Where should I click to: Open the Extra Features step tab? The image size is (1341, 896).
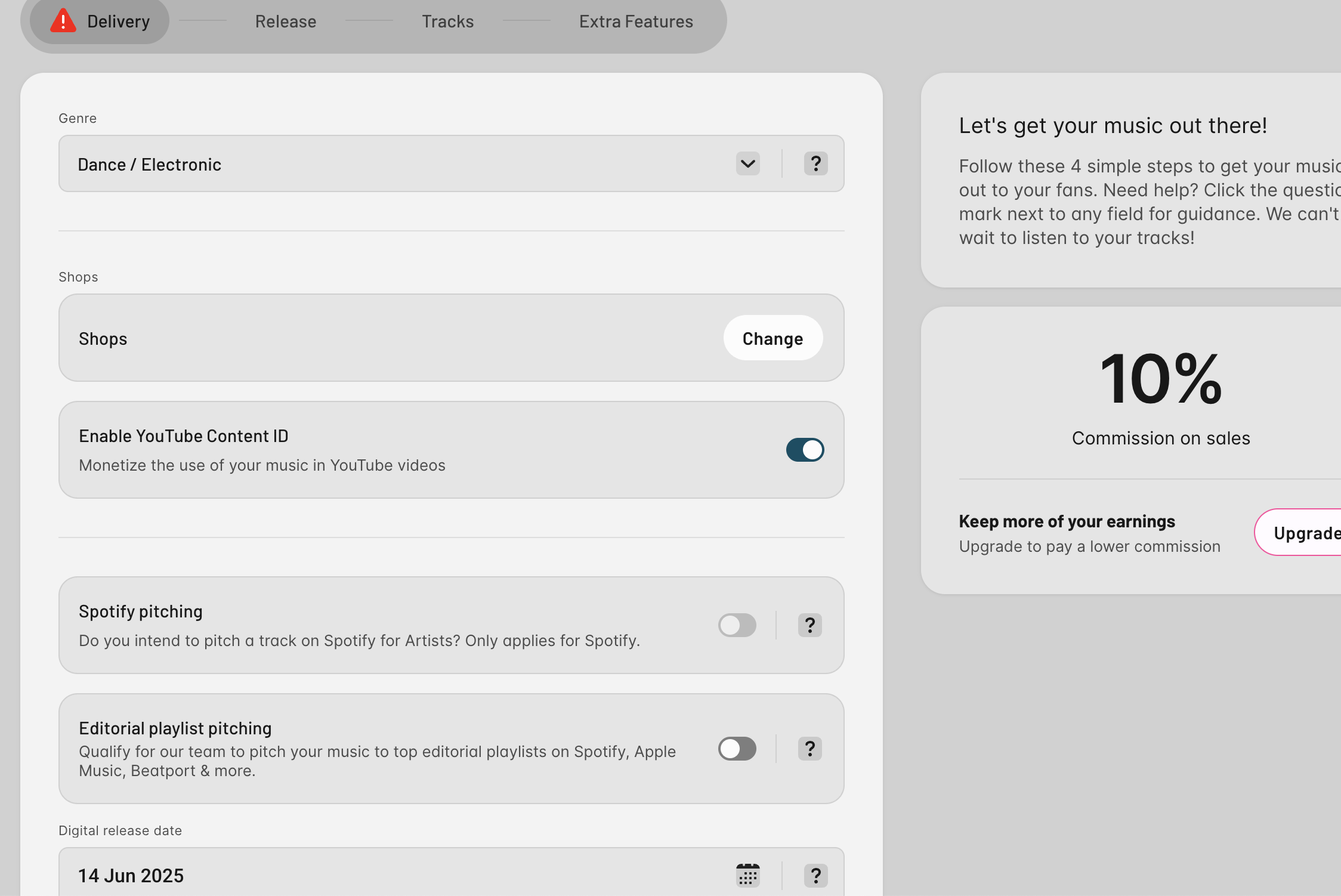click(636, 21)
